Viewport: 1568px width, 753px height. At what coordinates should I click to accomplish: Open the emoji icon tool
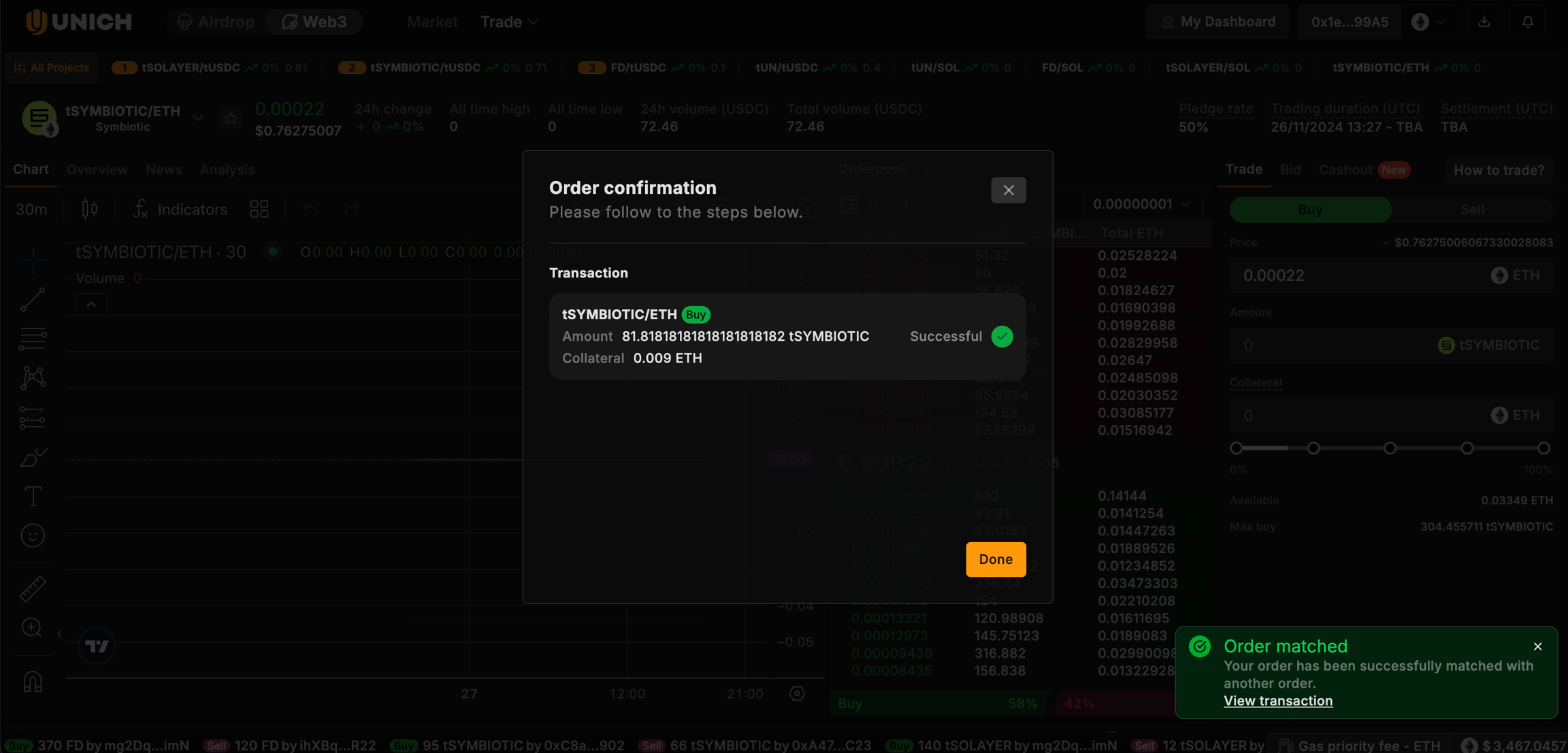tap(33, 536)
